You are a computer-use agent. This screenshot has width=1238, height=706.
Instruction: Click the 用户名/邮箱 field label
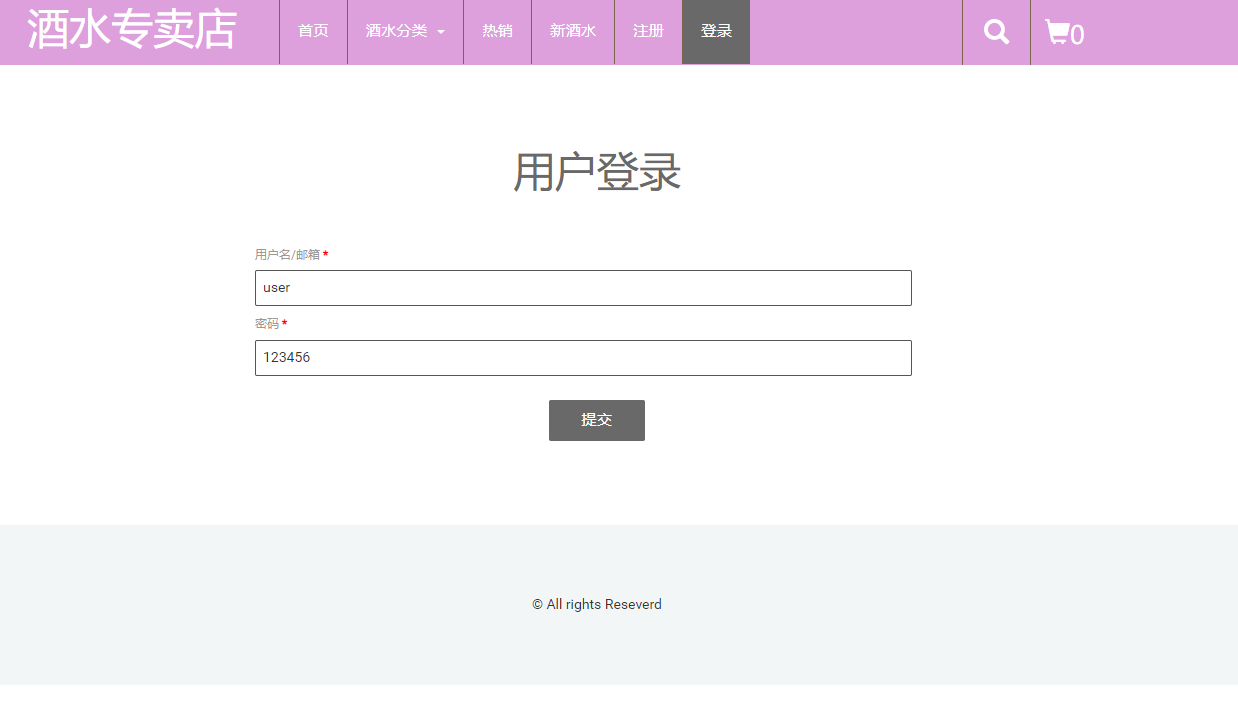click(285, 254)
